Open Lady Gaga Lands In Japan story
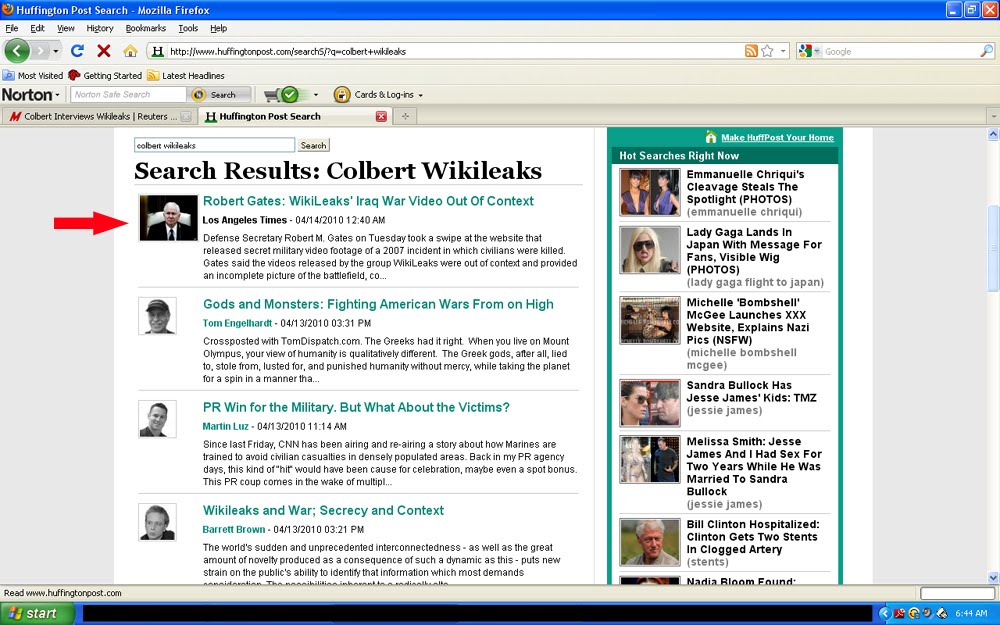 [x=754, y=251]
